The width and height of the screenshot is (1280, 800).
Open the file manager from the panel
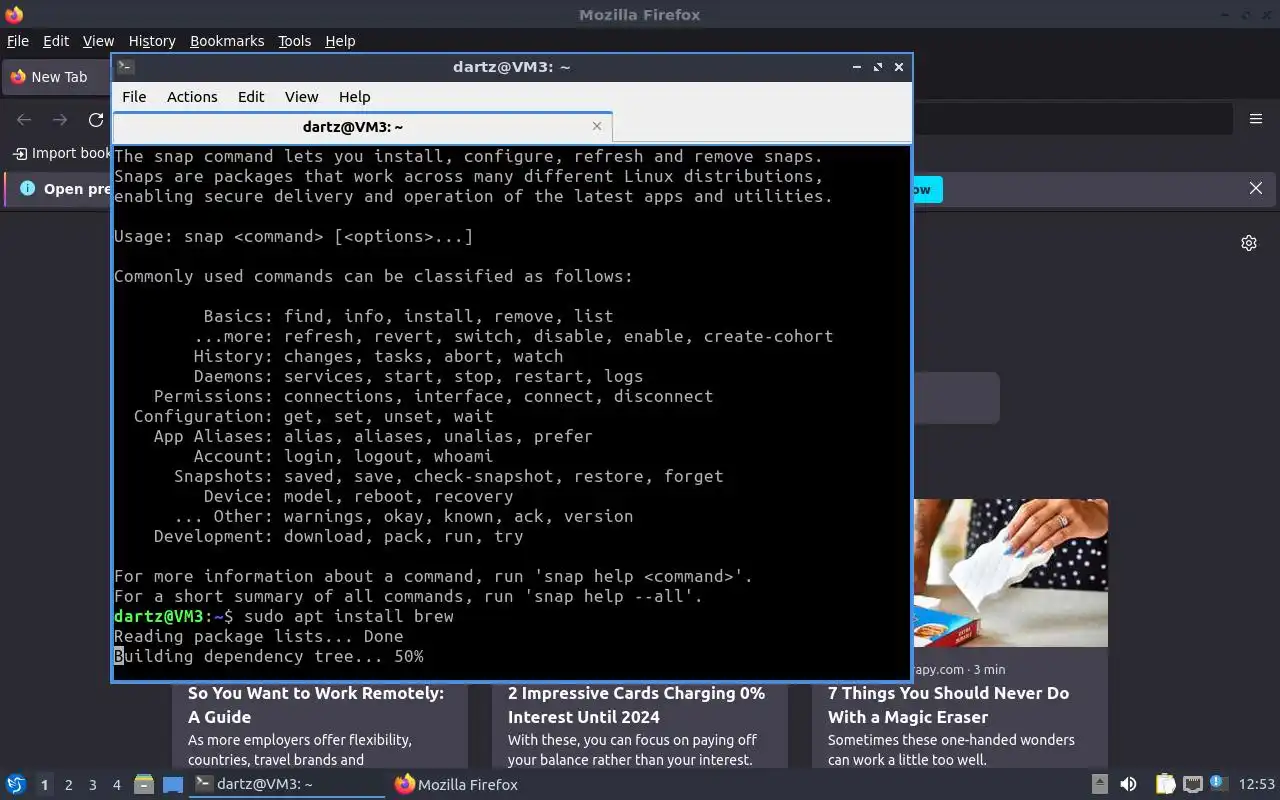point(144,785)
